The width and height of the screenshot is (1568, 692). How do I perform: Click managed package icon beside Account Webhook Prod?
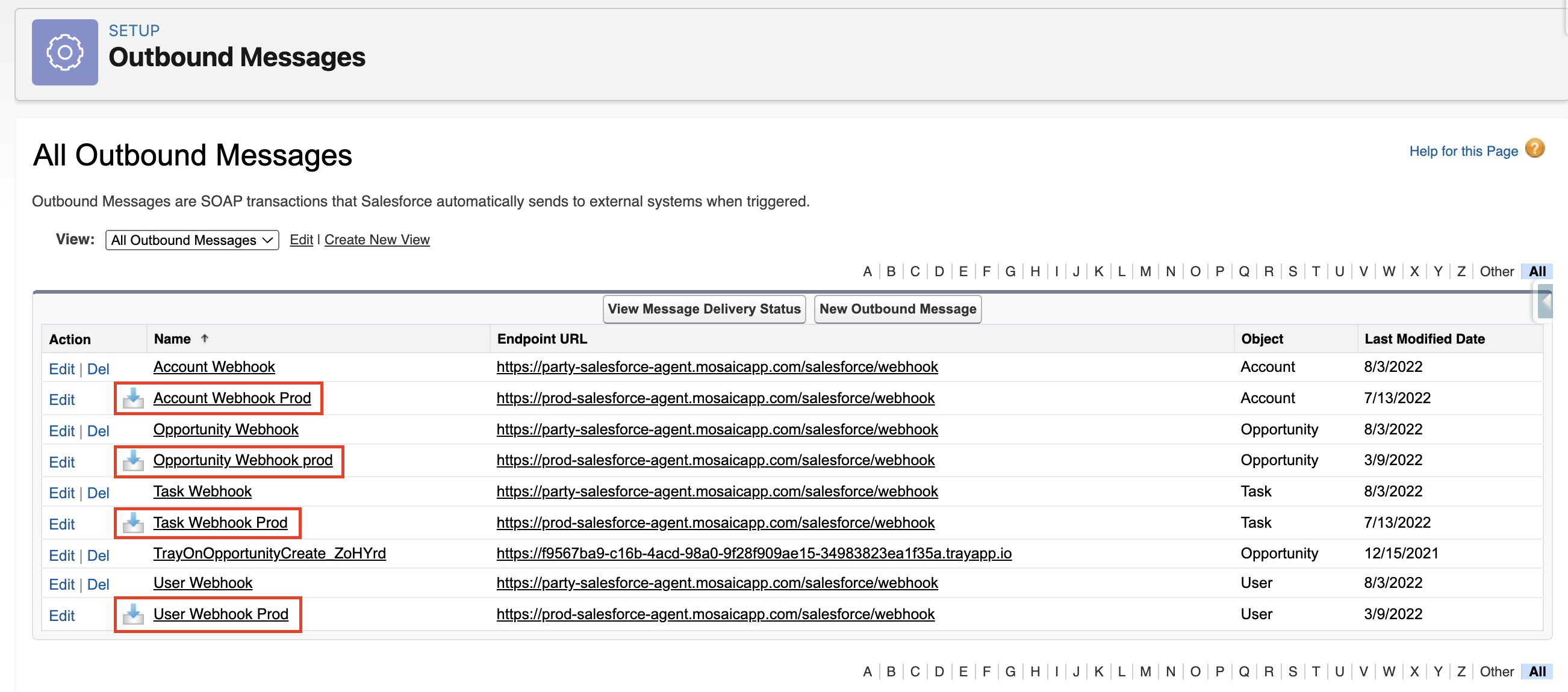[132, 398]
